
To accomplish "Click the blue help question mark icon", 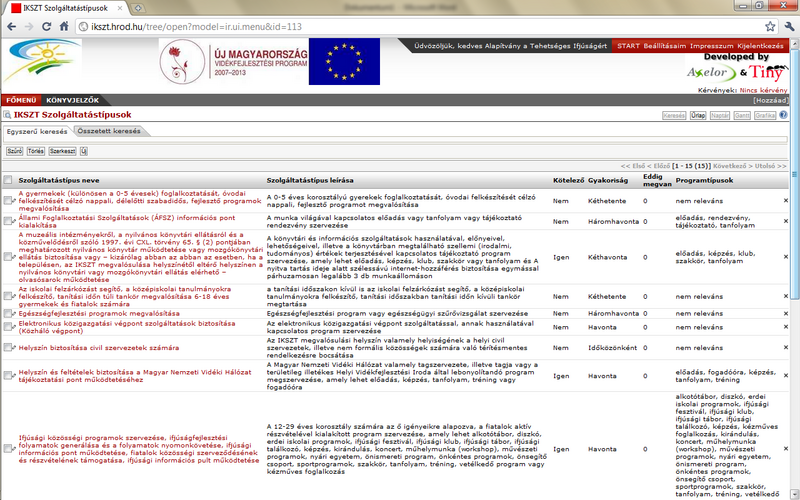I will pyautogui.click(x=783, y=115).
